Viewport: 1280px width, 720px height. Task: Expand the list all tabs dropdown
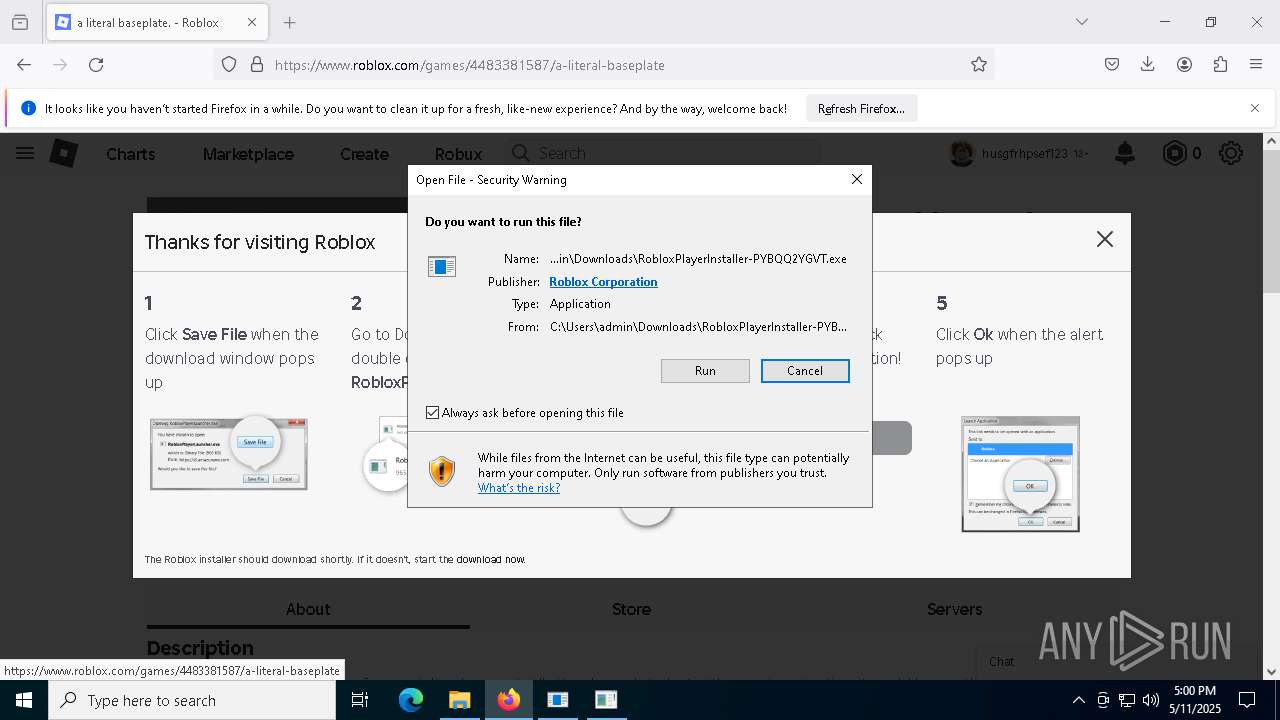point(1081,22)
